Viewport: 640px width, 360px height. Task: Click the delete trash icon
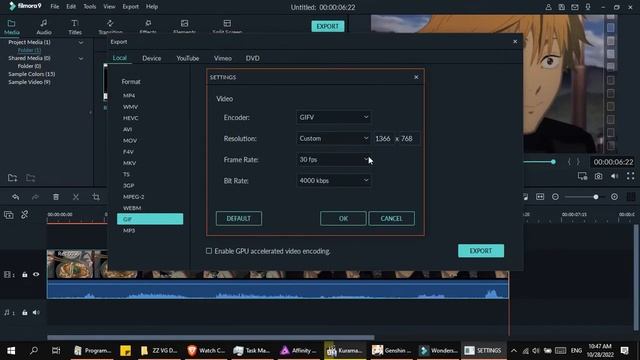[56, 197]
